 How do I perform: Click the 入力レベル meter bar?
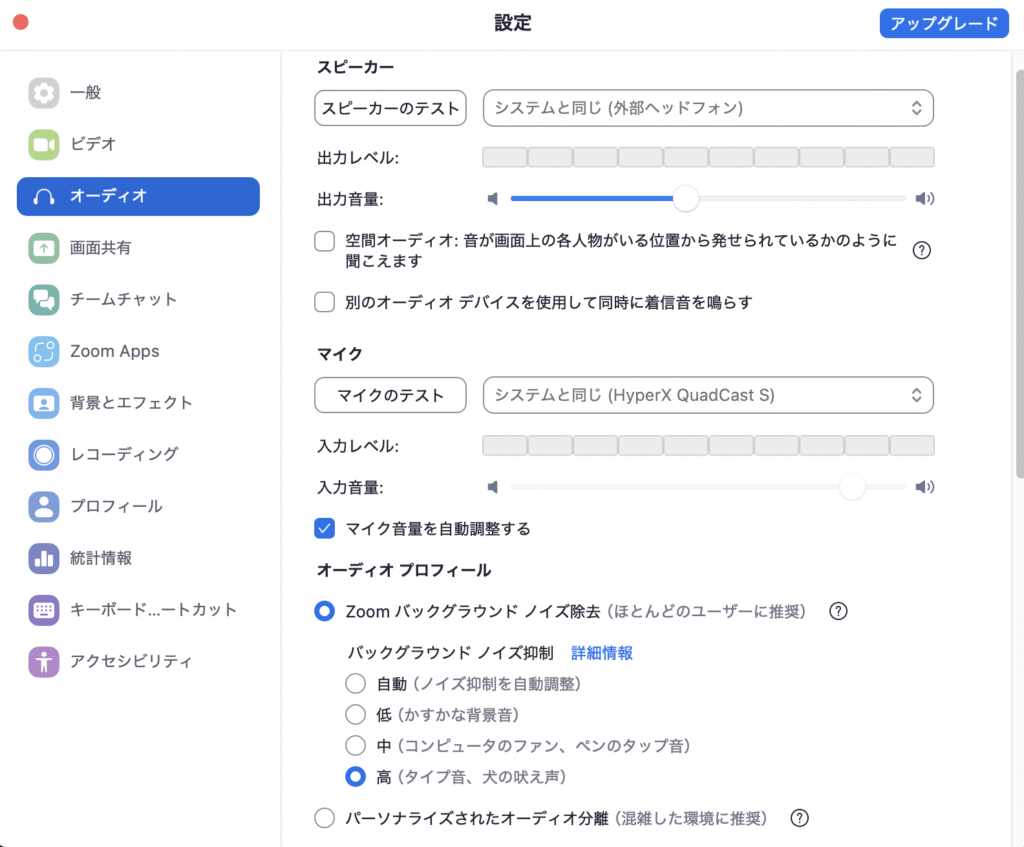(708, 446)
